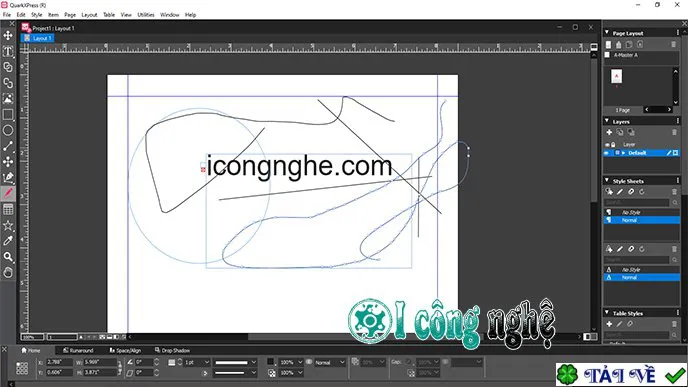Open lower line arrowhead style dropdown
Image resolution: width=688 pixels, height=387 pixels.
click(235, 373)
